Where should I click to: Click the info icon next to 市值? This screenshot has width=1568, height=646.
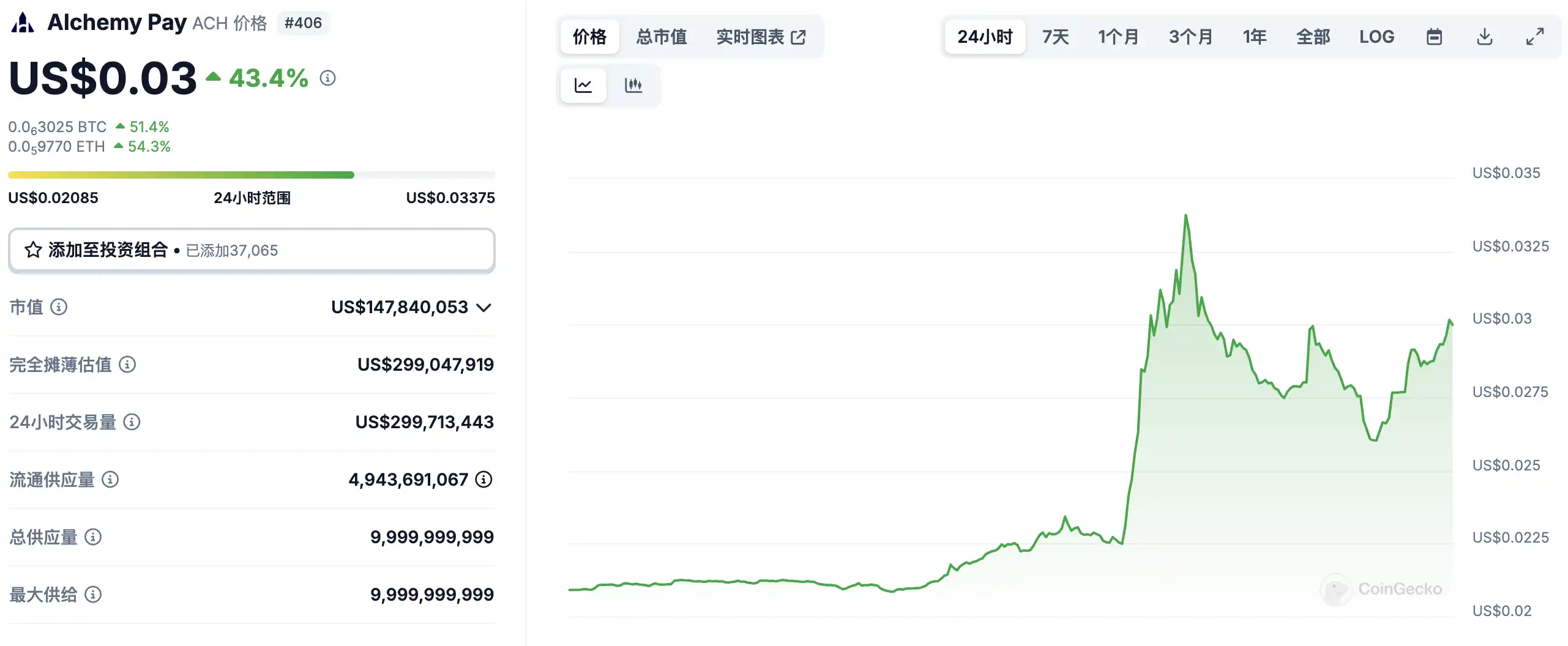(59, 307)
